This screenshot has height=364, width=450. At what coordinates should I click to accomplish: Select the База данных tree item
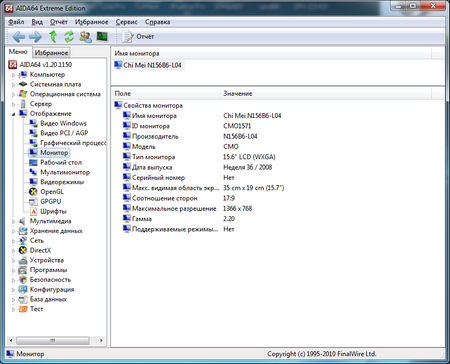point(48,299)
